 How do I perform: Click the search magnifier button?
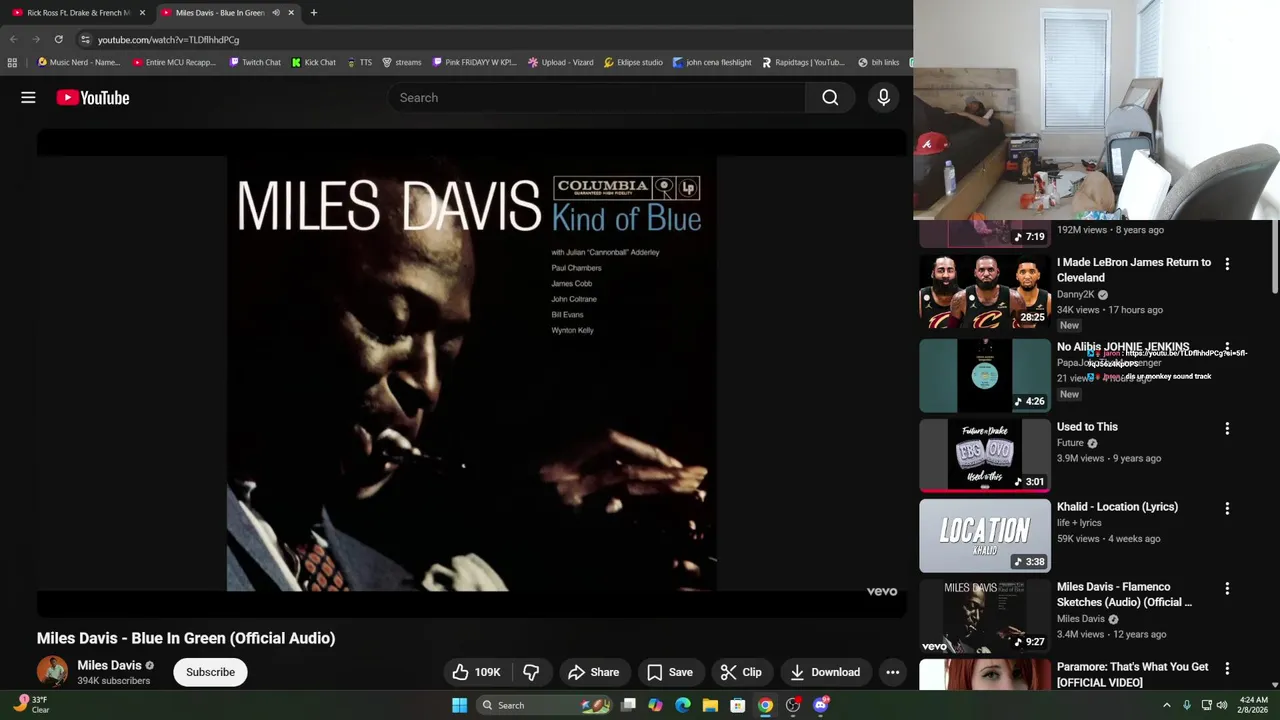coord(830,97)
